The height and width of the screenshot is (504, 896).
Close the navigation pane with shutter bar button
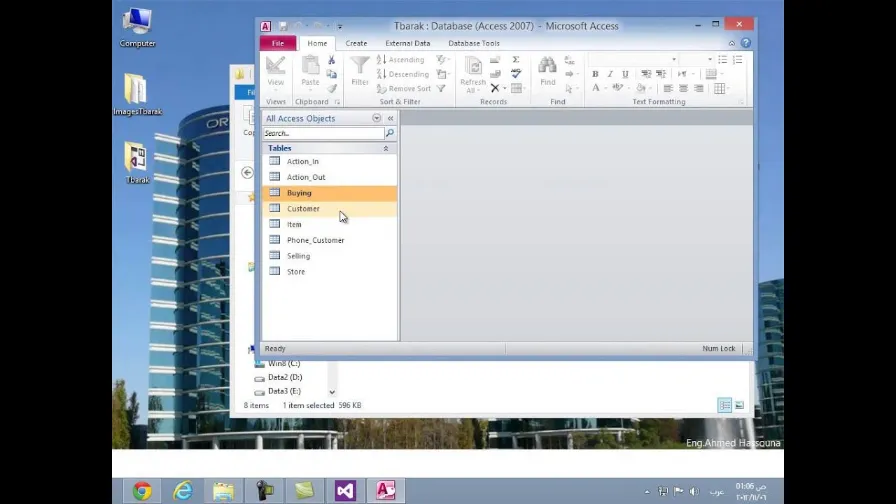coord(391,118)
